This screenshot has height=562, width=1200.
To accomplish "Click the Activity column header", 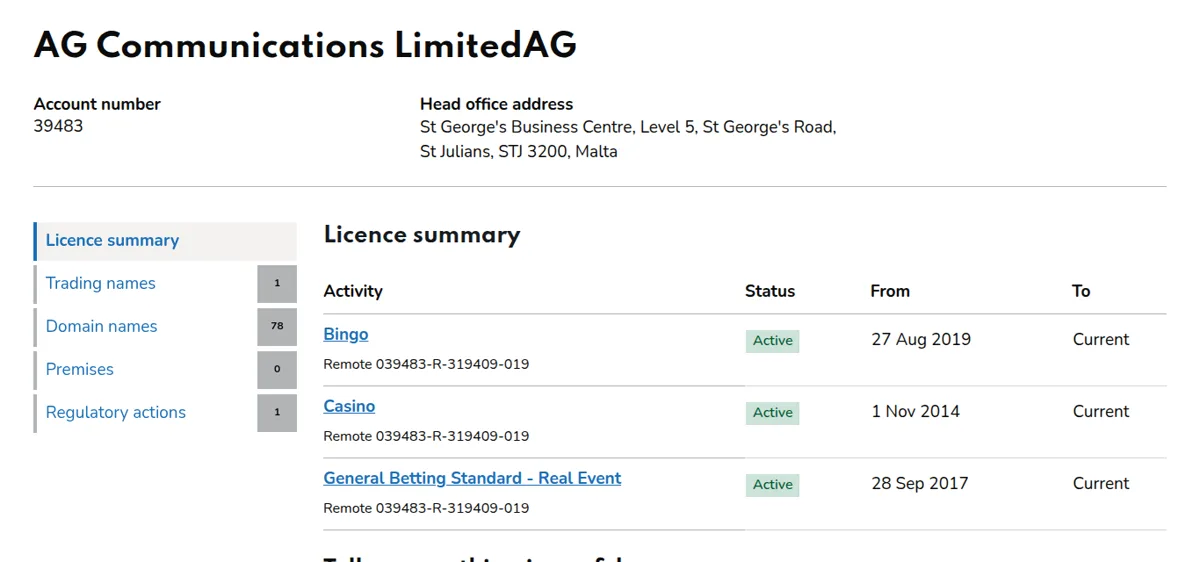I will (353, 291).
